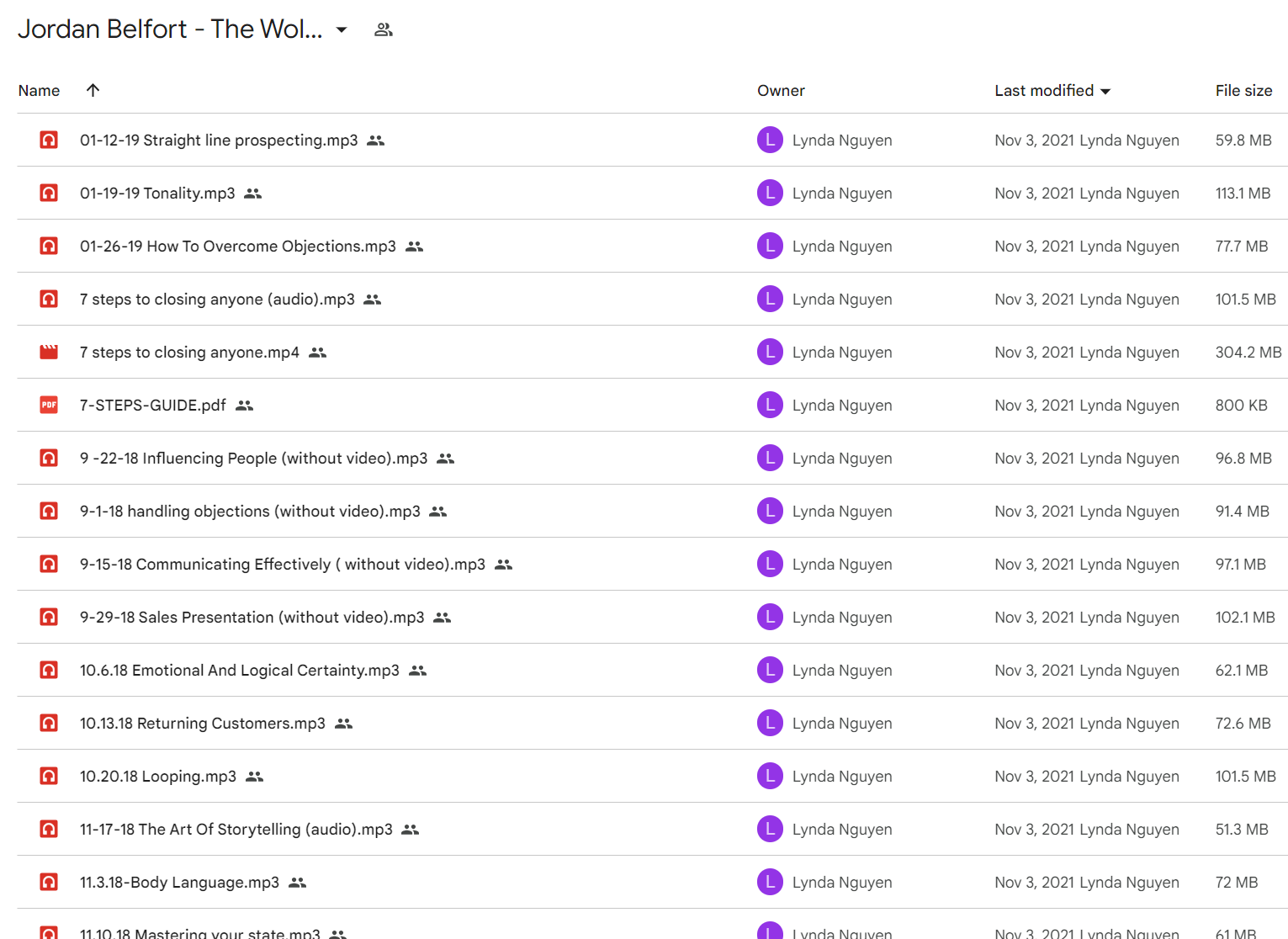The image size is (1288, 939).
Task: Click the folder title Jordan Belfort - The Wol...
Action: coord(170,29)
